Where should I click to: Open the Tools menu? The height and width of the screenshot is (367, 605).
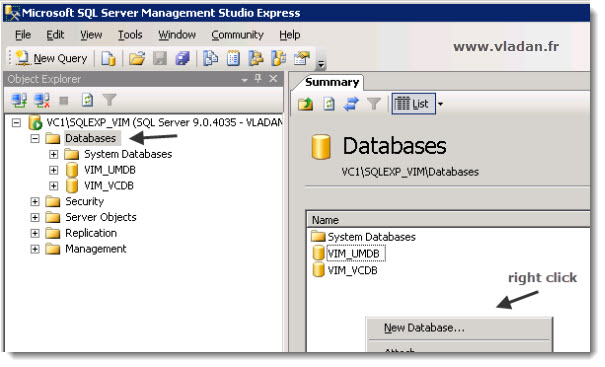[130, 35]
